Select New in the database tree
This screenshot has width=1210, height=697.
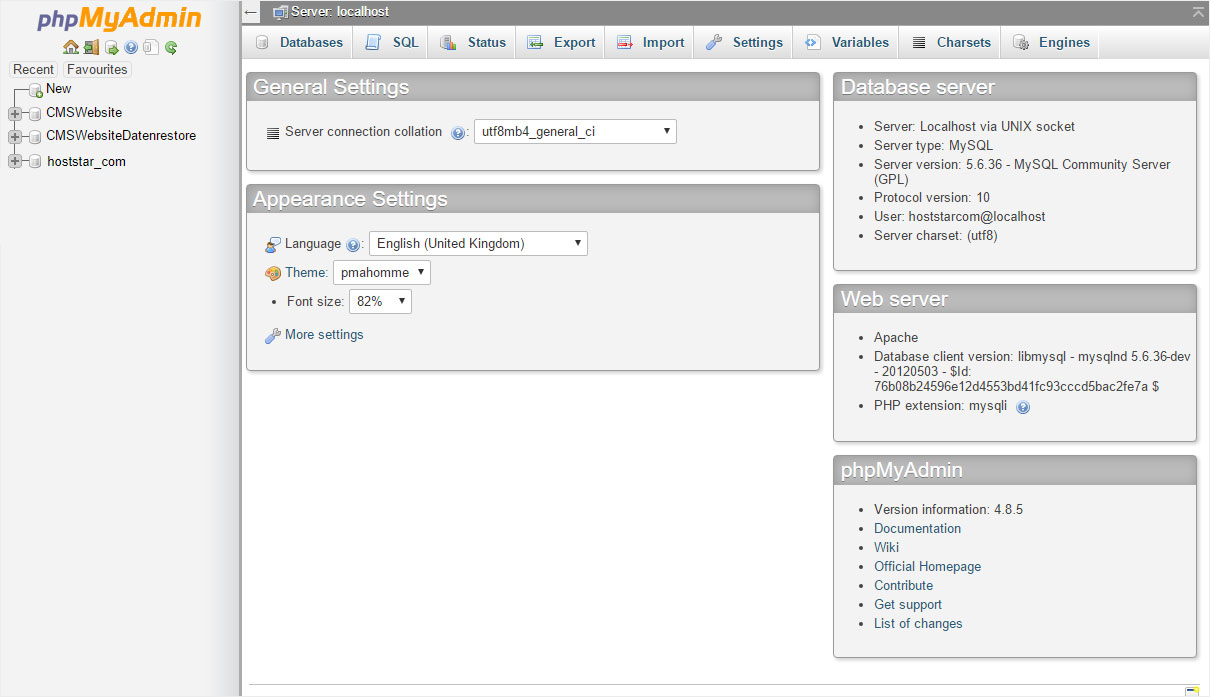tap(59, 89)
